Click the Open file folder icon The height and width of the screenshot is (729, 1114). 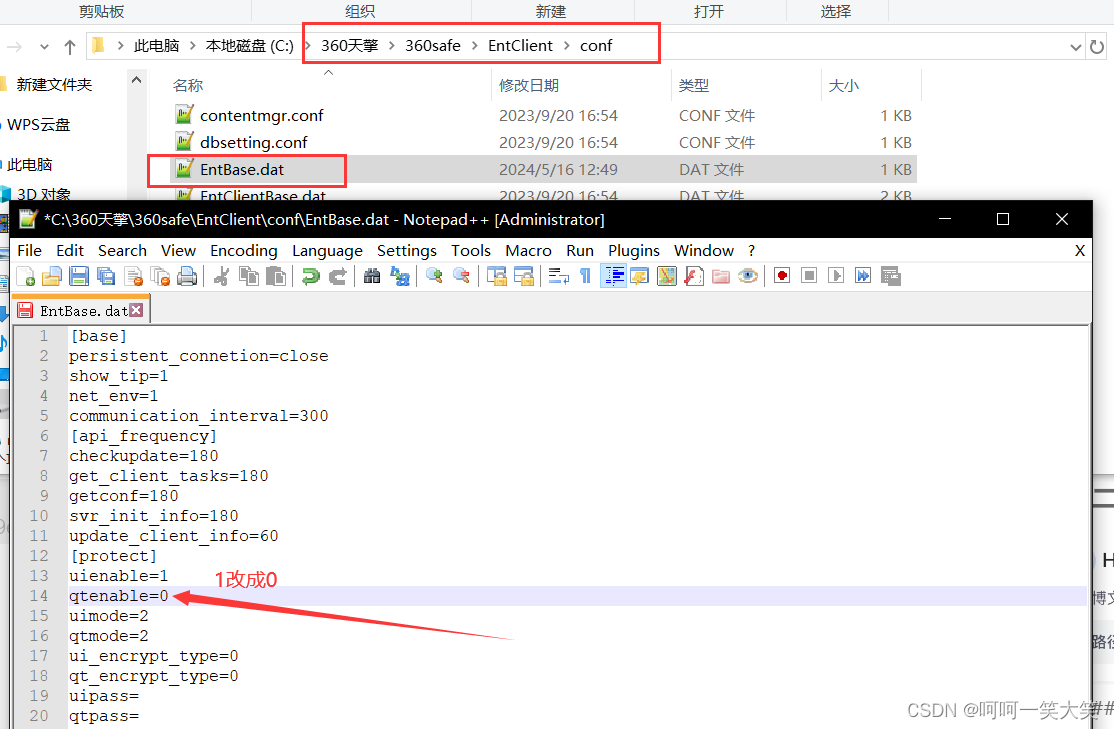pos(52,276)
